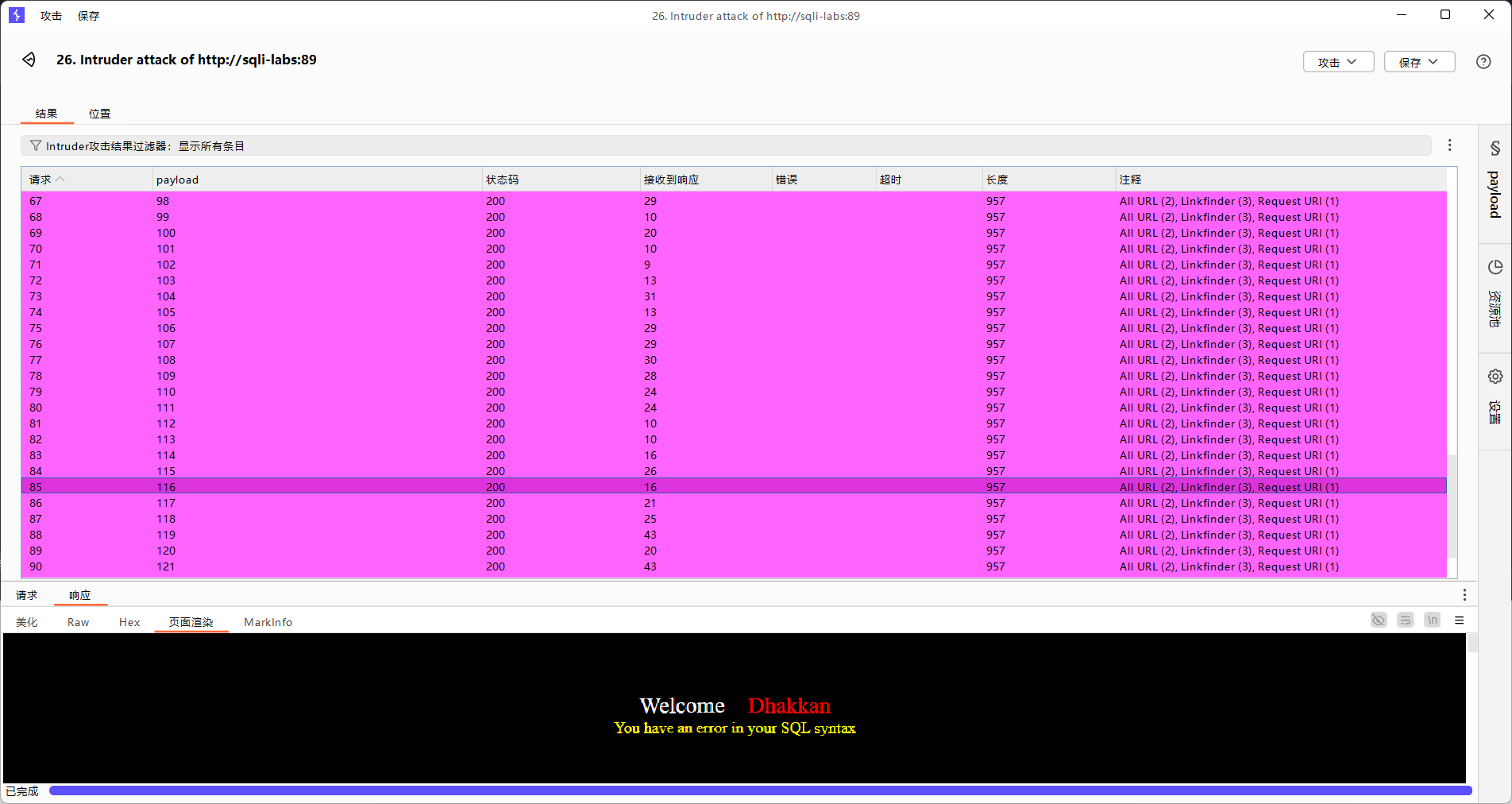Sort by the payload column header
The image size is (1512, 804).
pyautogui.click(x=317, y=180)
